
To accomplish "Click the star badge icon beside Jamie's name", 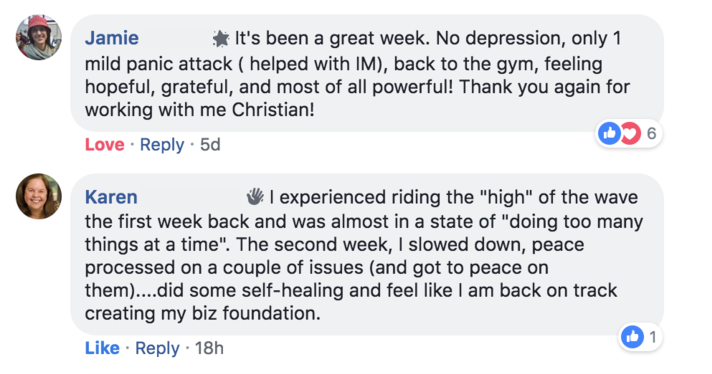I will pos(221,39).
